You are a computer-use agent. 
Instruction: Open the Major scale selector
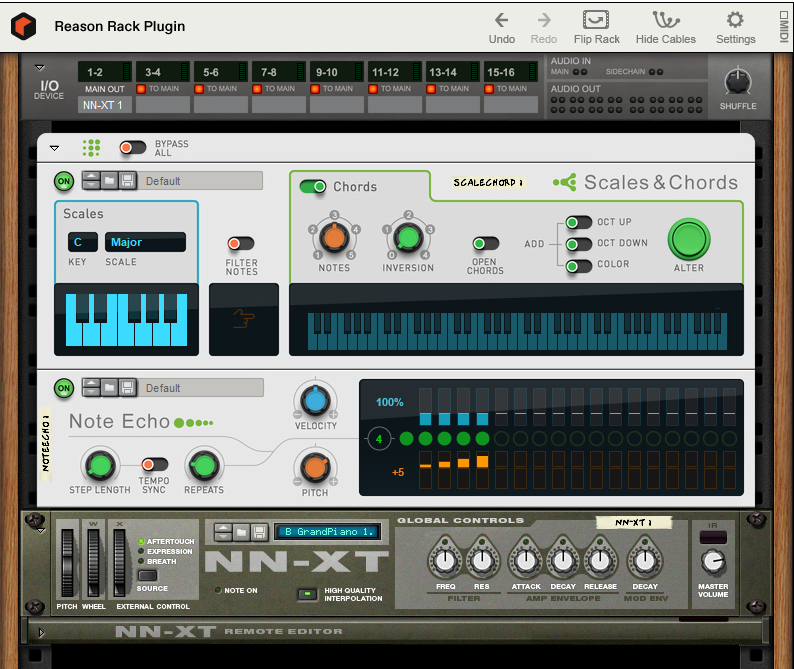[145, 242]
